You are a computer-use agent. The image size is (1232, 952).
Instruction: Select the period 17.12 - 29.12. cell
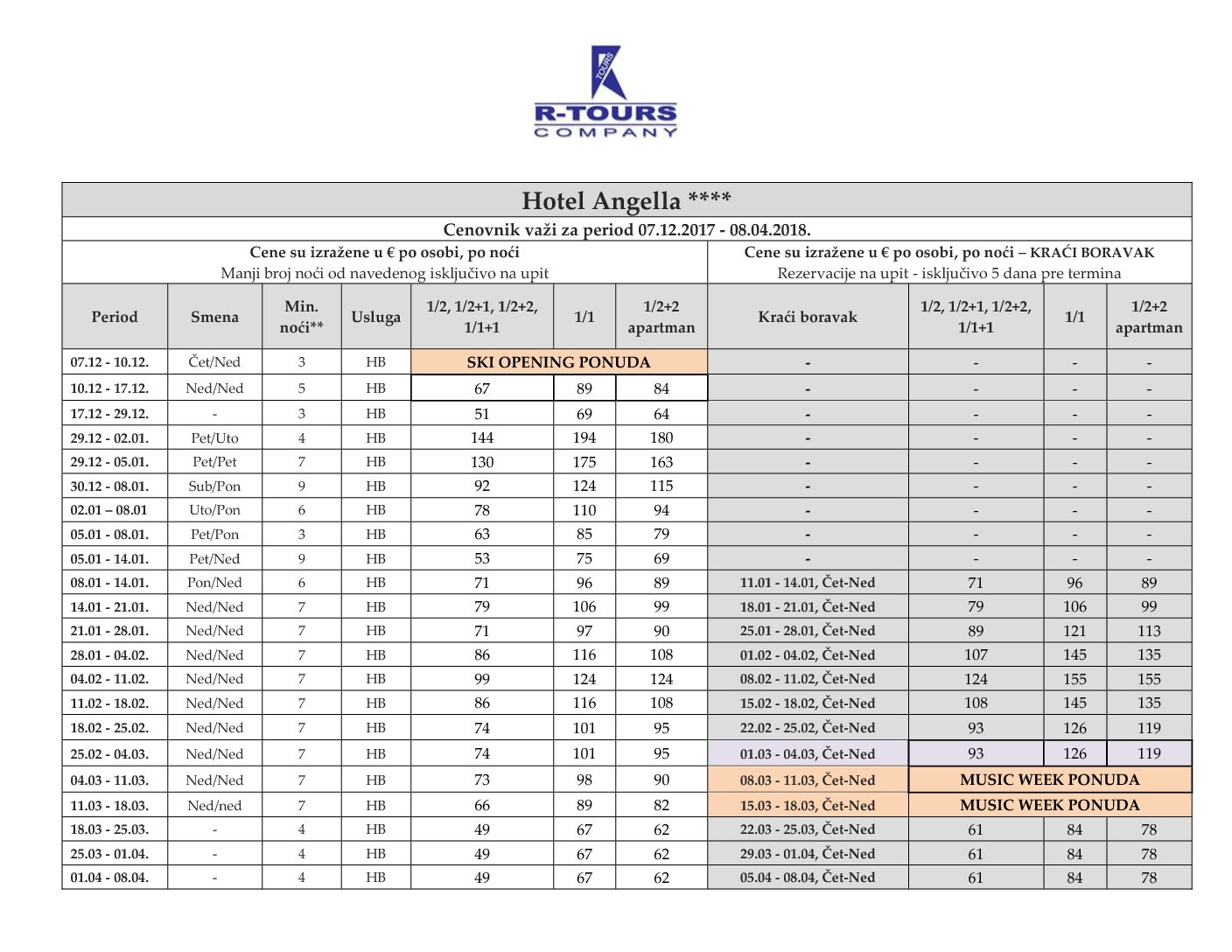point(115,414)
